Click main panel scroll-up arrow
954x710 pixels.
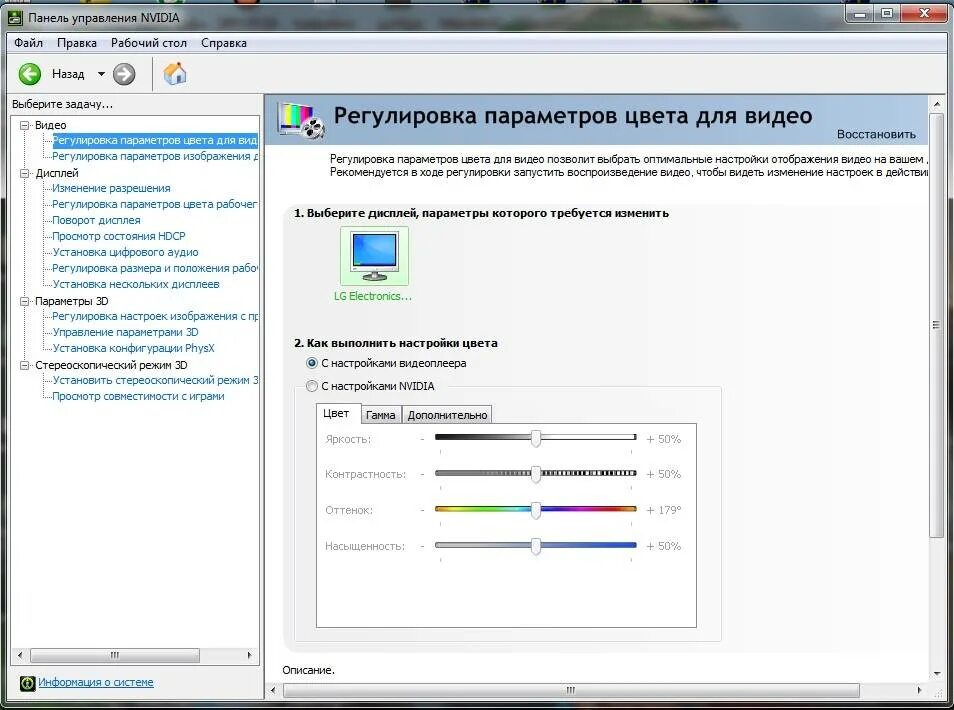[x=936, y=105]
